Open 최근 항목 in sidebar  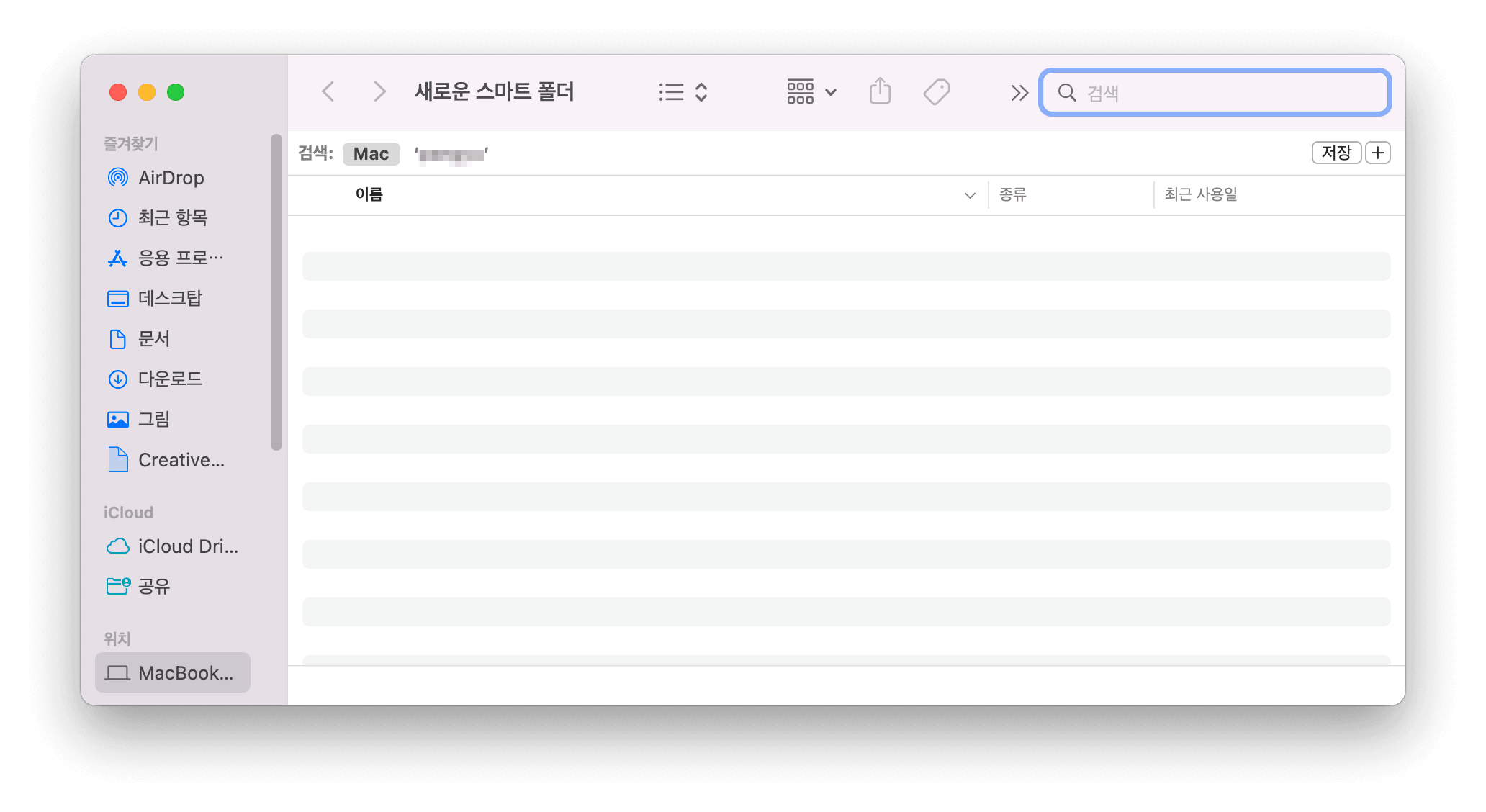pos(173,217)
